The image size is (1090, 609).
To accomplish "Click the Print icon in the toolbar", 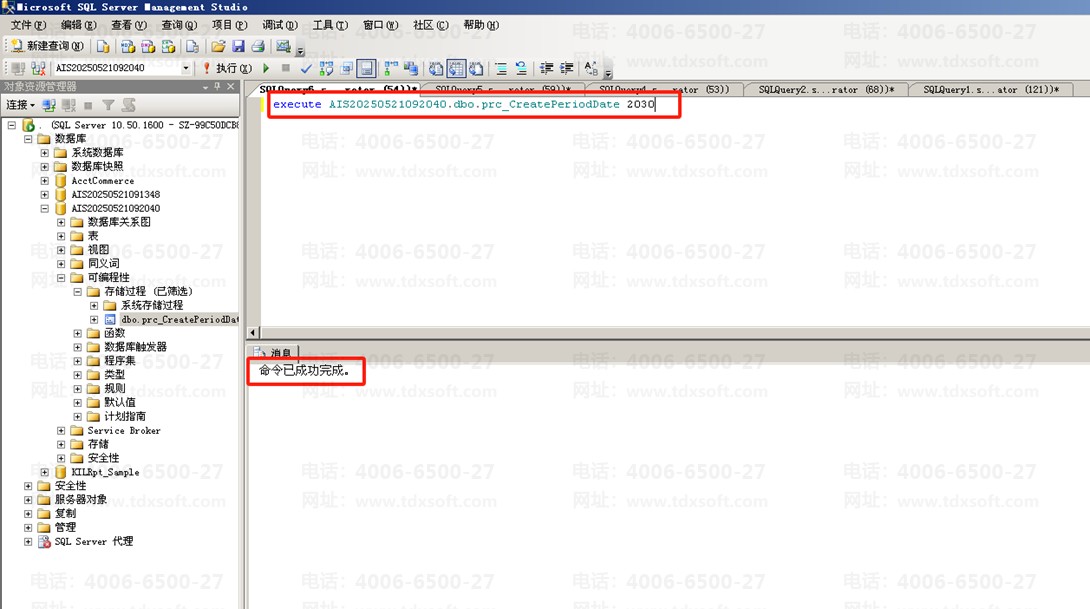I will (257, 46).
